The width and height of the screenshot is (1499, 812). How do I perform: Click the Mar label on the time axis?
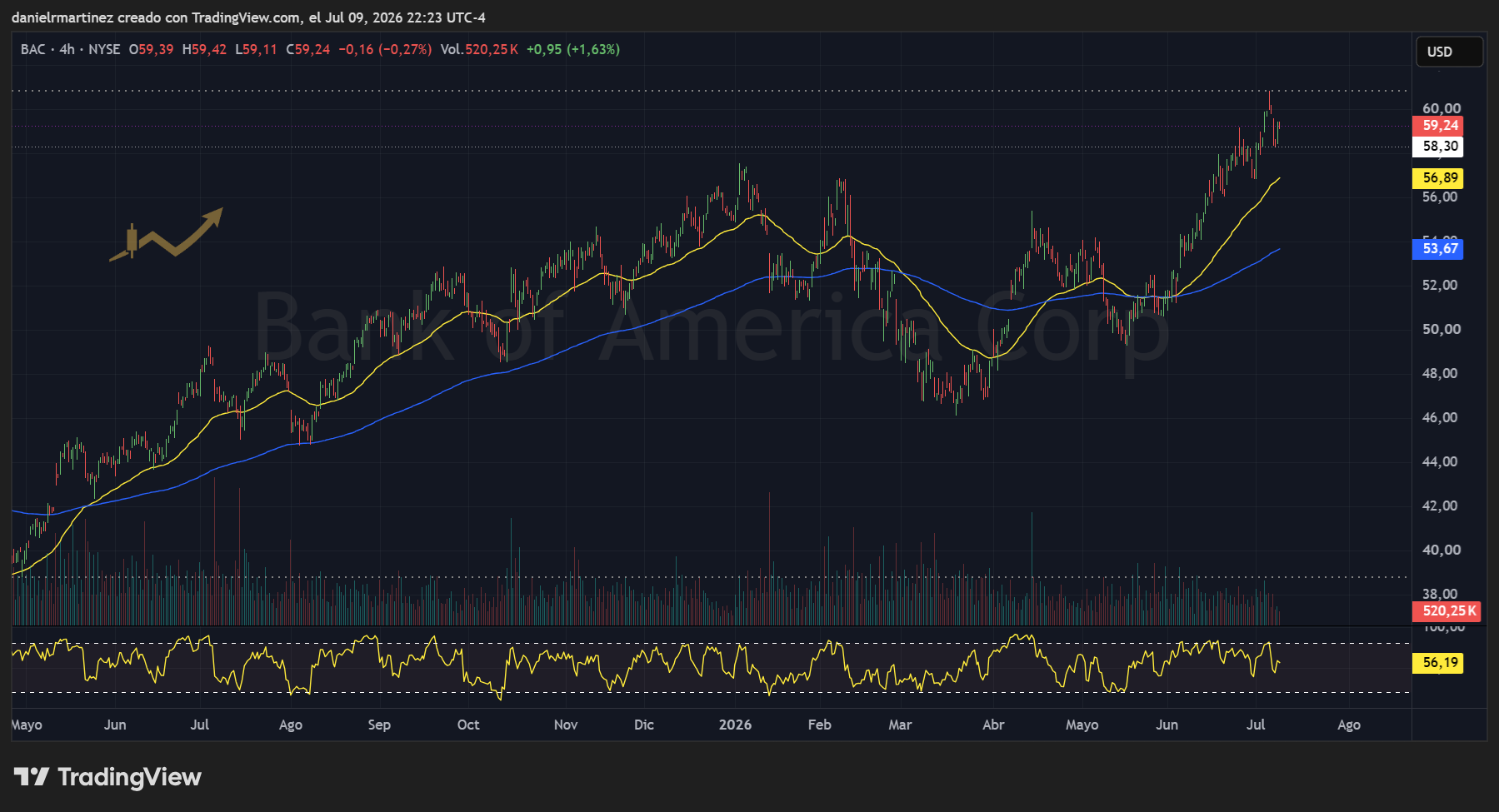[x=900, y=725]
